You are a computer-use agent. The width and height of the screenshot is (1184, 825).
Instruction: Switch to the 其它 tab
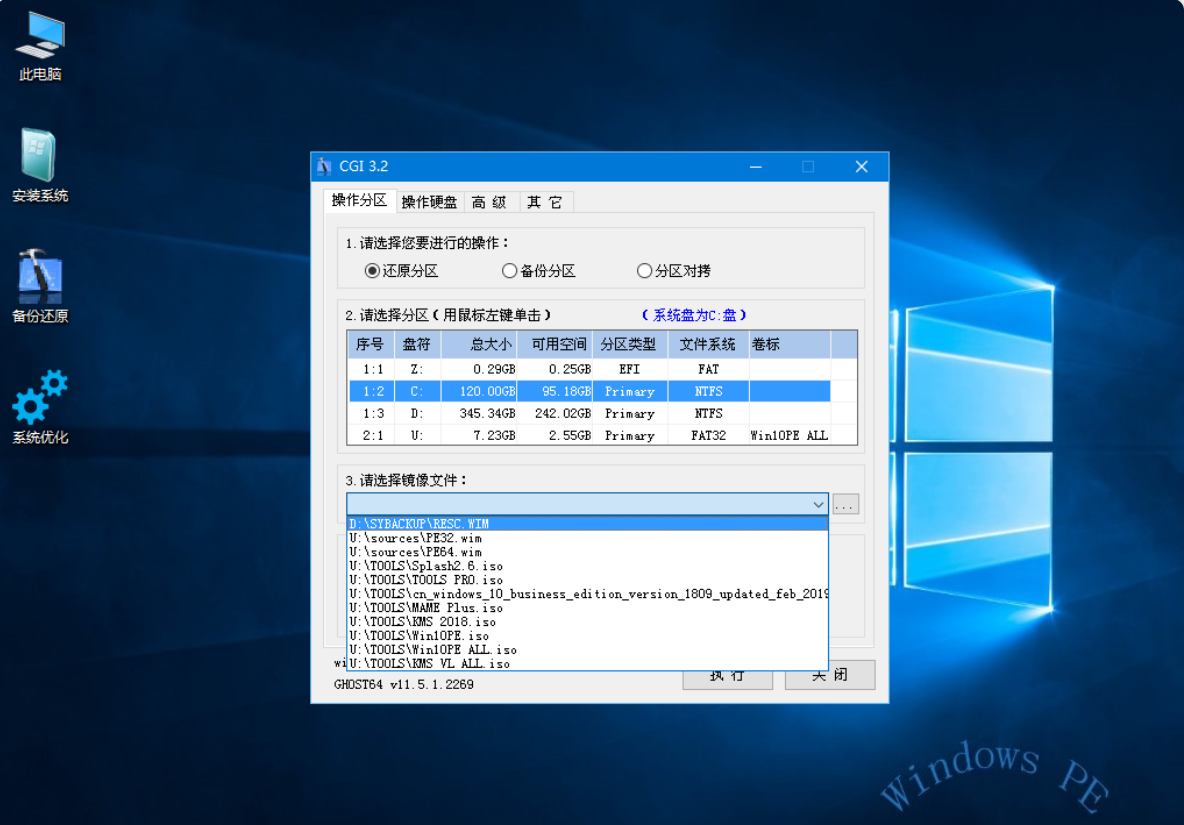coord(545,202)
